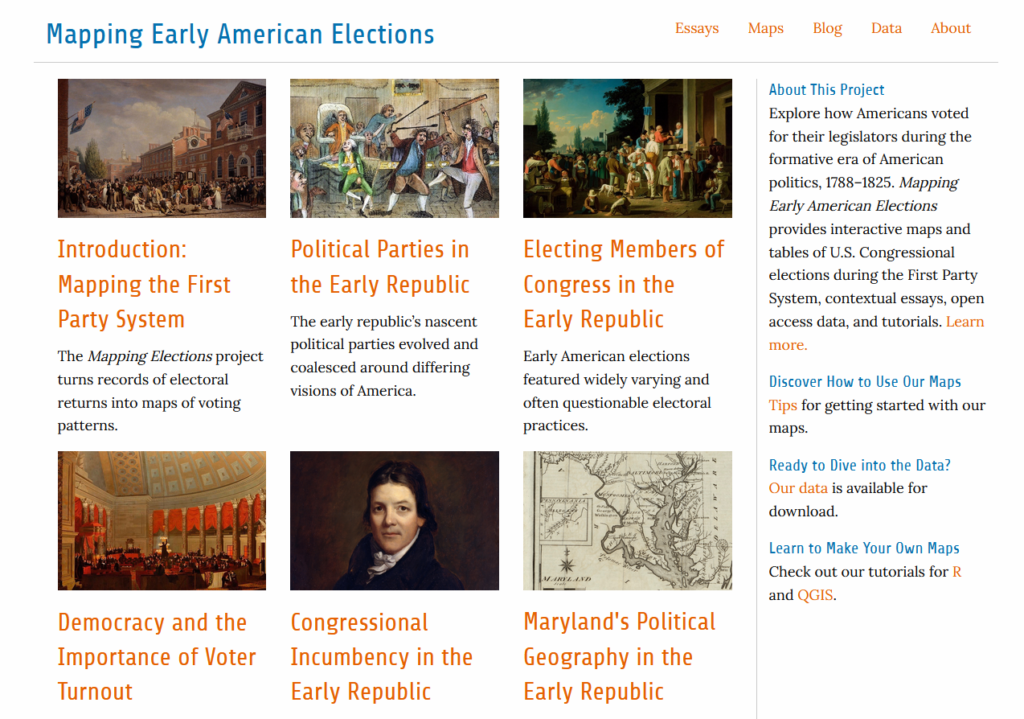The height and width of the screenshot is (719, 1024).
Task: Open Political Parties in the Early Republic essay
Action: tap(380, 267)
